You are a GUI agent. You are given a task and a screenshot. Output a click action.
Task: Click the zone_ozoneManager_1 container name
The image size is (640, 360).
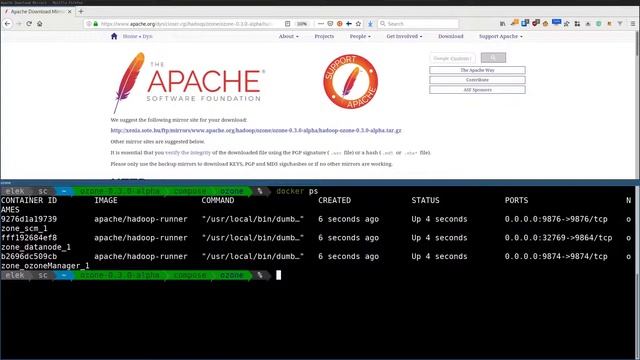(45, 266)
